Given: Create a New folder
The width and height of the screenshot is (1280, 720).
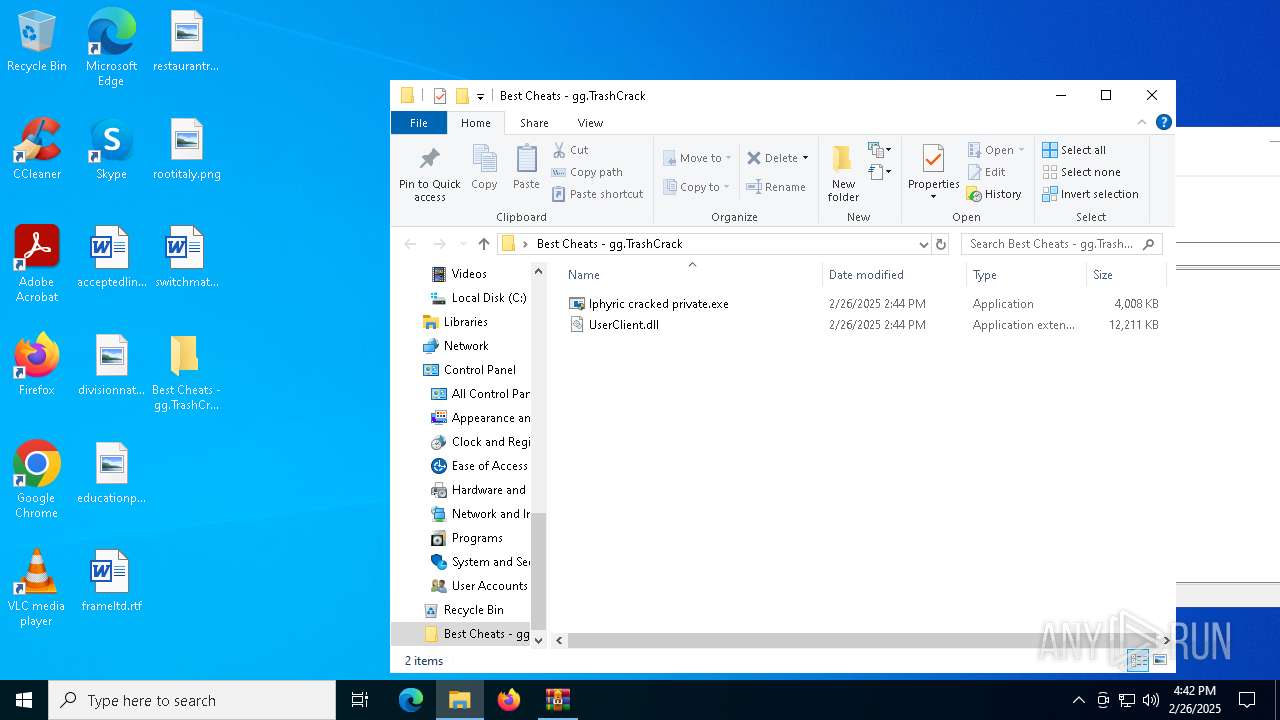Looking at the screenshot, I should pos(843,174).
